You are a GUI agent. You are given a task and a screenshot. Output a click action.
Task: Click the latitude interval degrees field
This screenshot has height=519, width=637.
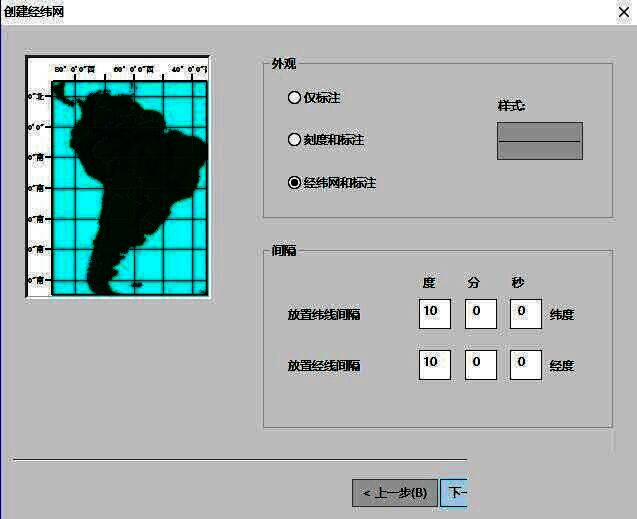pyautogui.click(x=434, y=313)
